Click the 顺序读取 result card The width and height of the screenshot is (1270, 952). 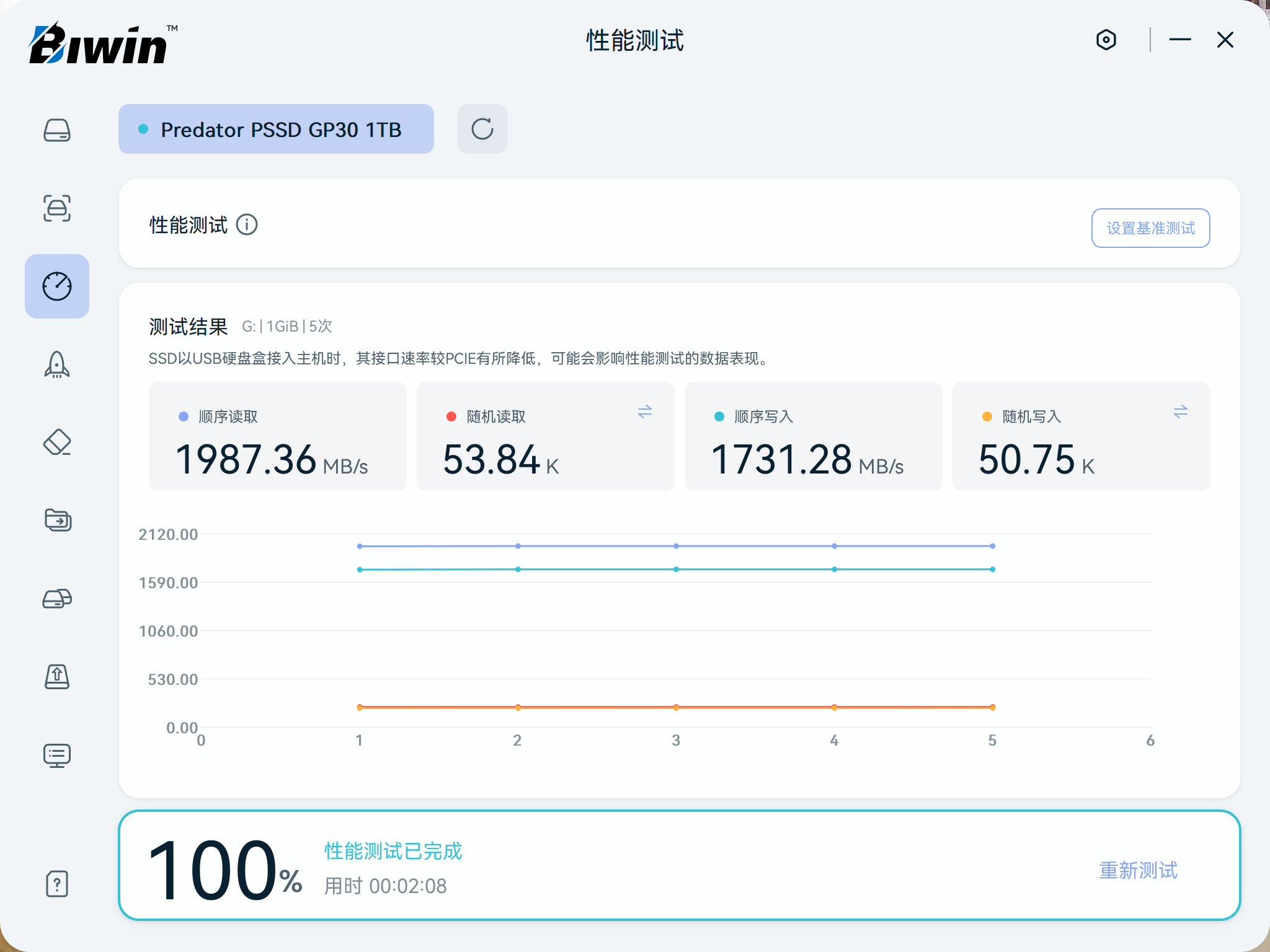pyautogui.click(x=277, y=436)
